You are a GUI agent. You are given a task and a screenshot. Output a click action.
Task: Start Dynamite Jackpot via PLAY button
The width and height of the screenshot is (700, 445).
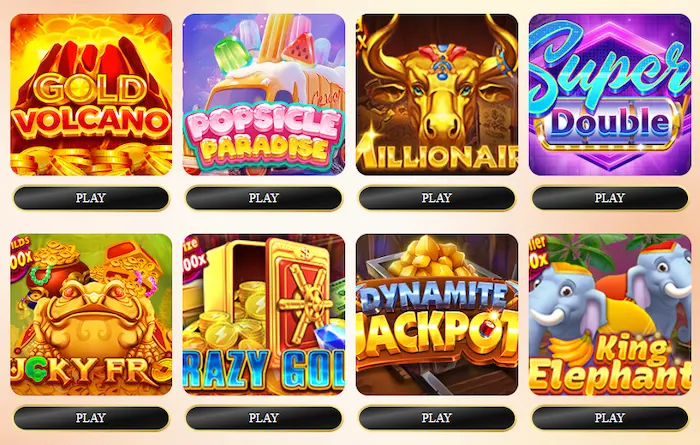(x=437, y=418)
